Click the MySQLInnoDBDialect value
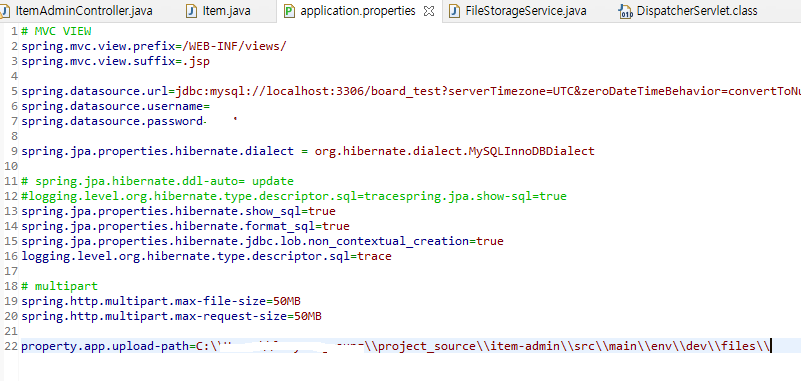 point(531,151)
